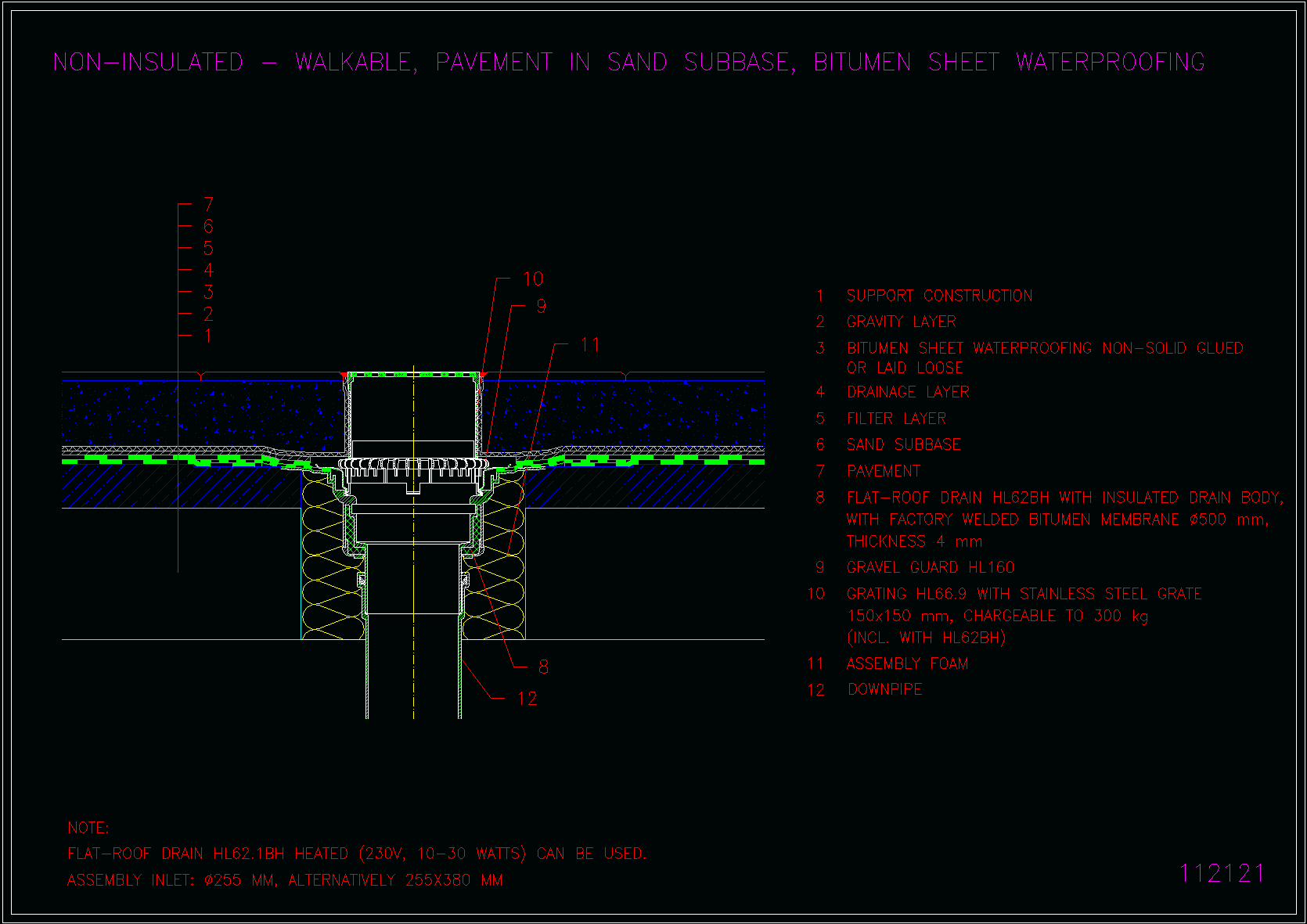Select legend entry 'GRAVEL GUARD HL160'
1307x924 pixels.
(930, 567)
